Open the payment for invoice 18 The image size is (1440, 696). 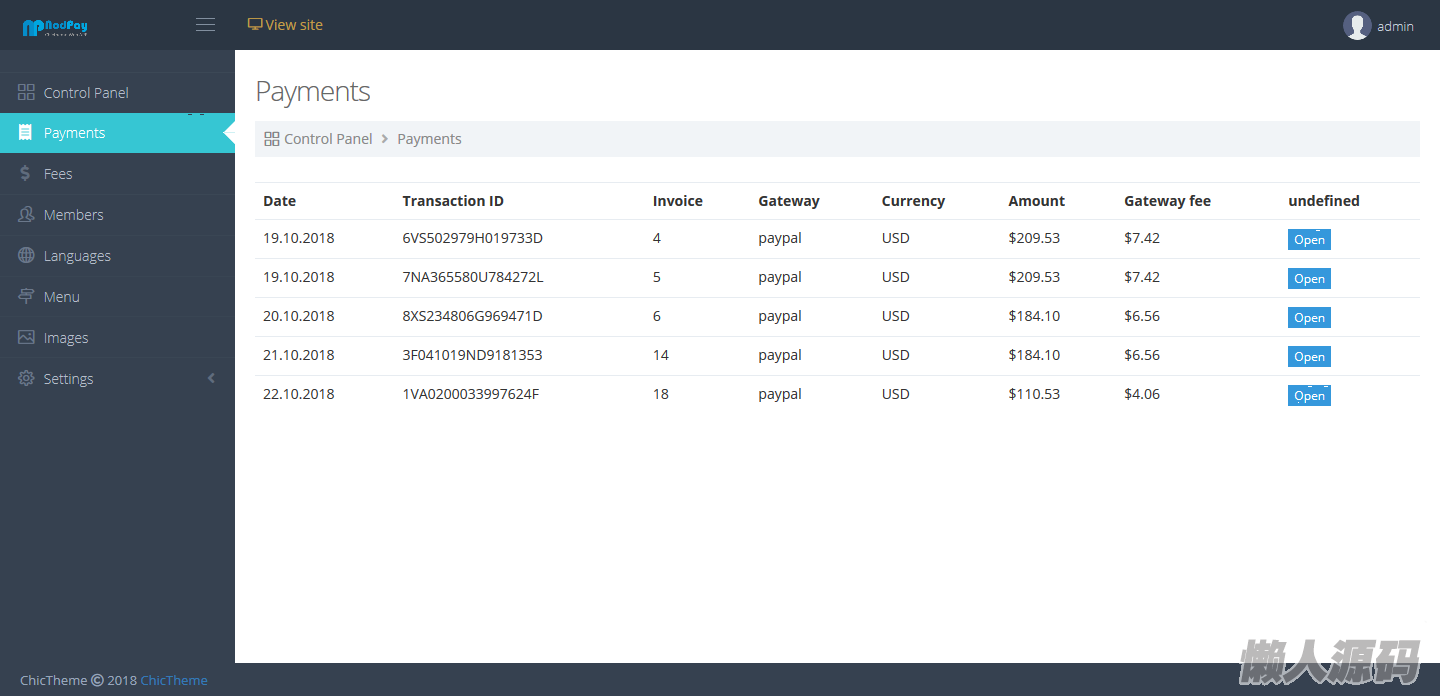point(1308,396)
